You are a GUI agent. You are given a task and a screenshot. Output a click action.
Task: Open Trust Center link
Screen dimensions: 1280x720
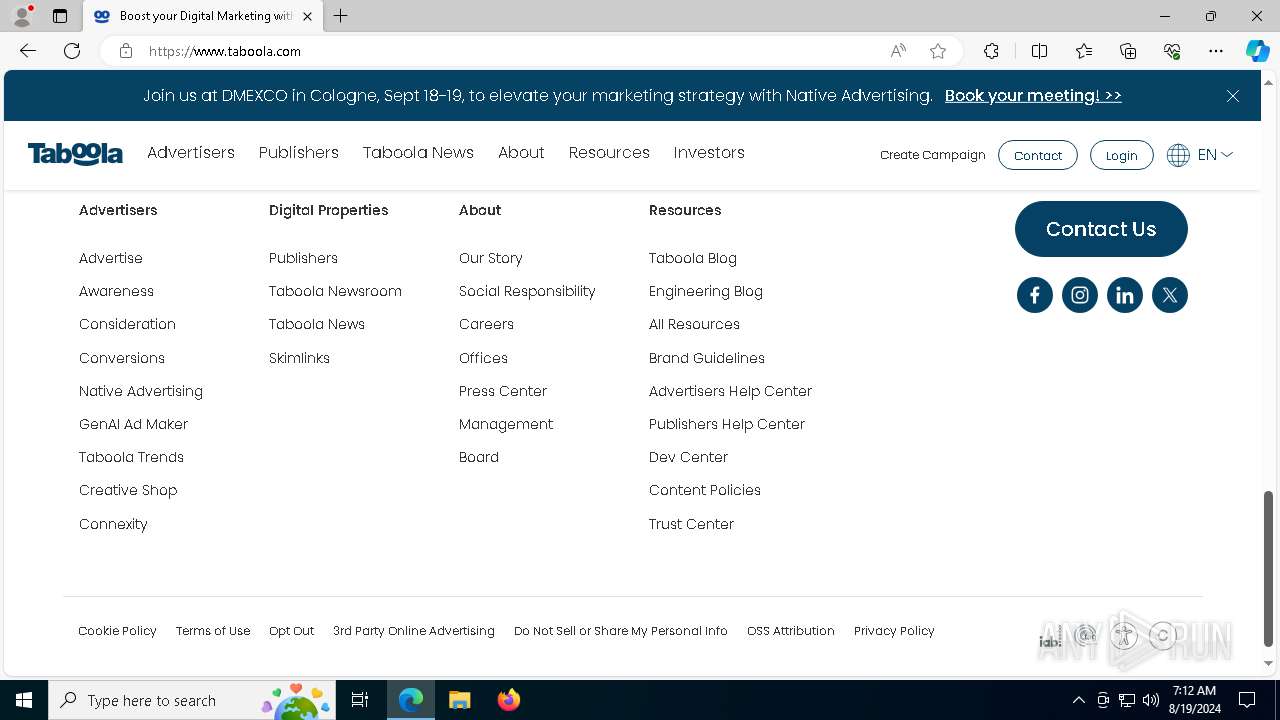(x=691, y=524)
